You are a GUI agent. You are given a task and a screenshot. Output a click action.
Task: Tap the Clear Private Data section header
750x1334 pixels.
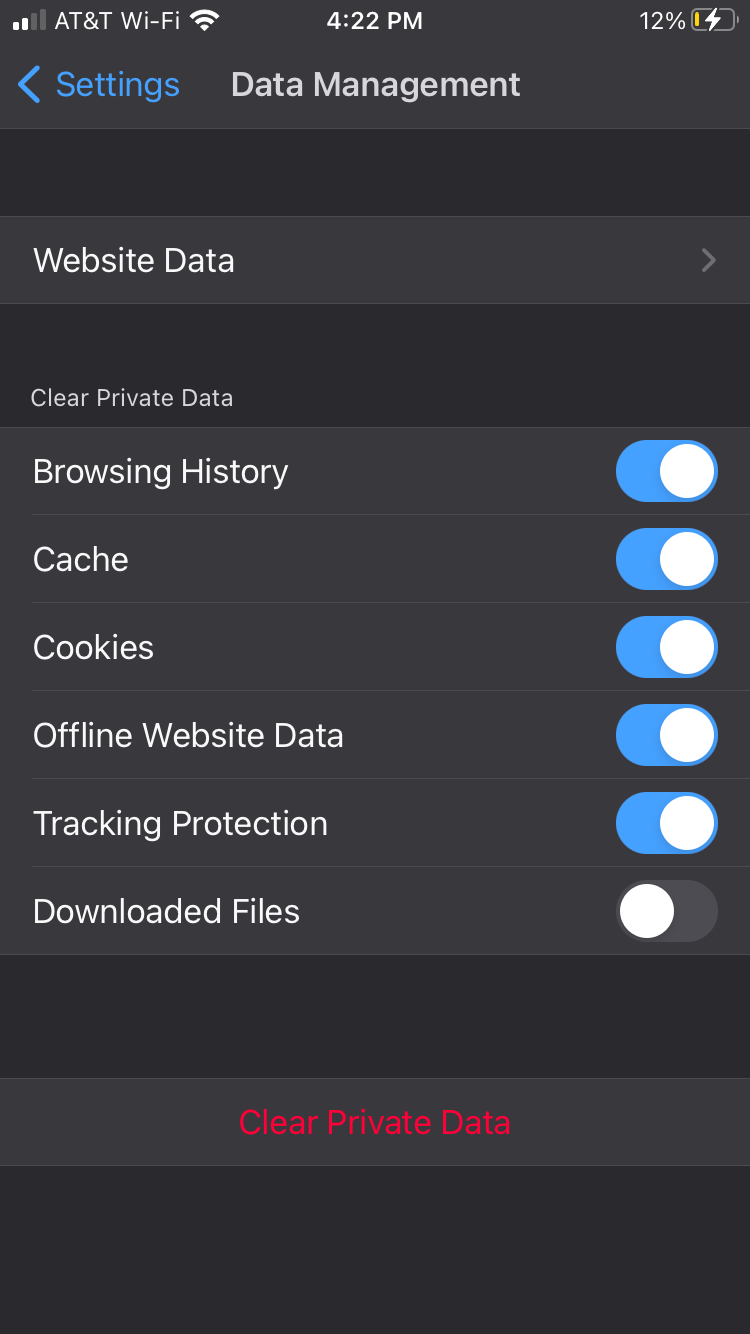pos(132,398)
